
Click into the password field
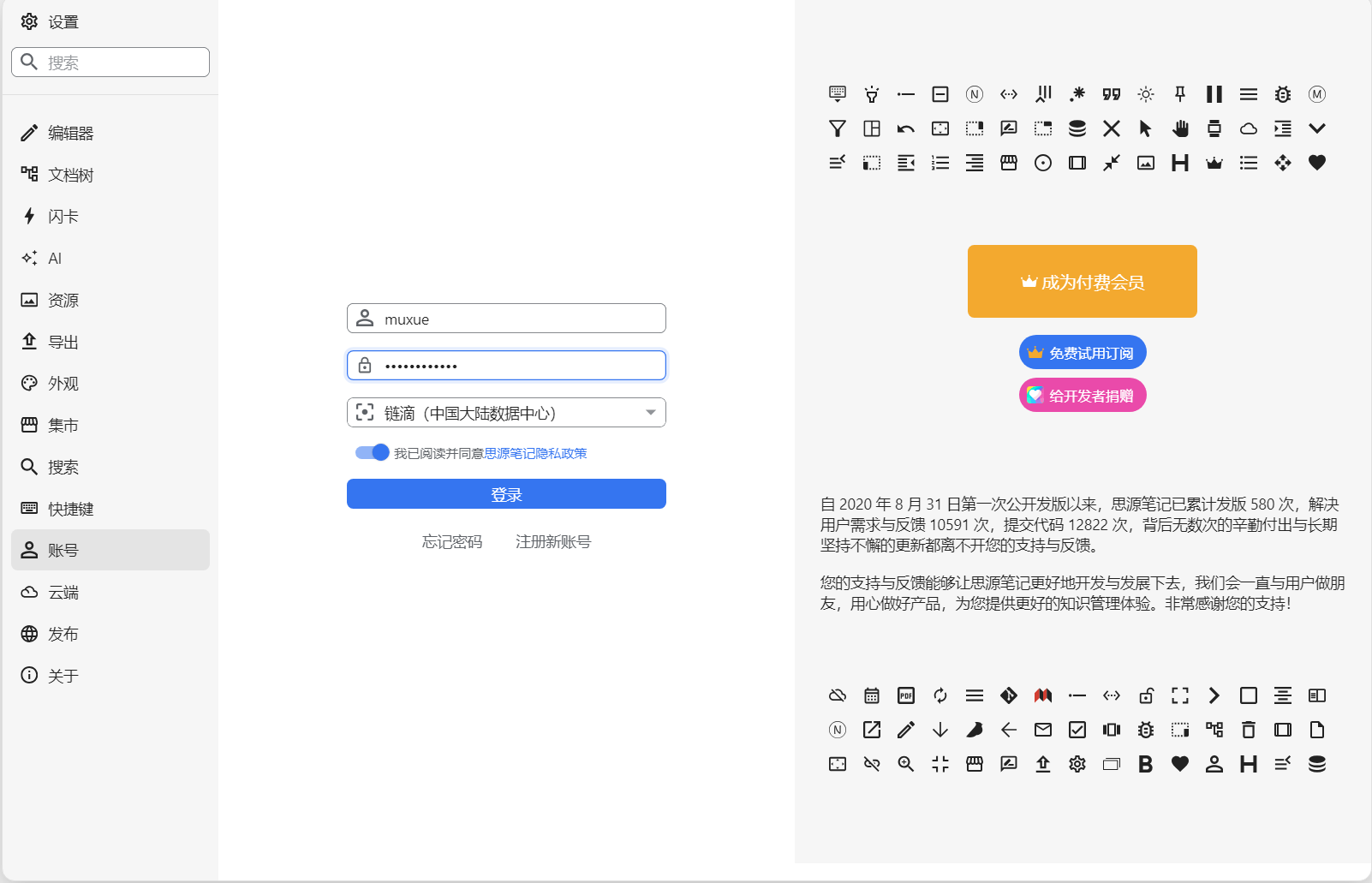click(506, 366)
